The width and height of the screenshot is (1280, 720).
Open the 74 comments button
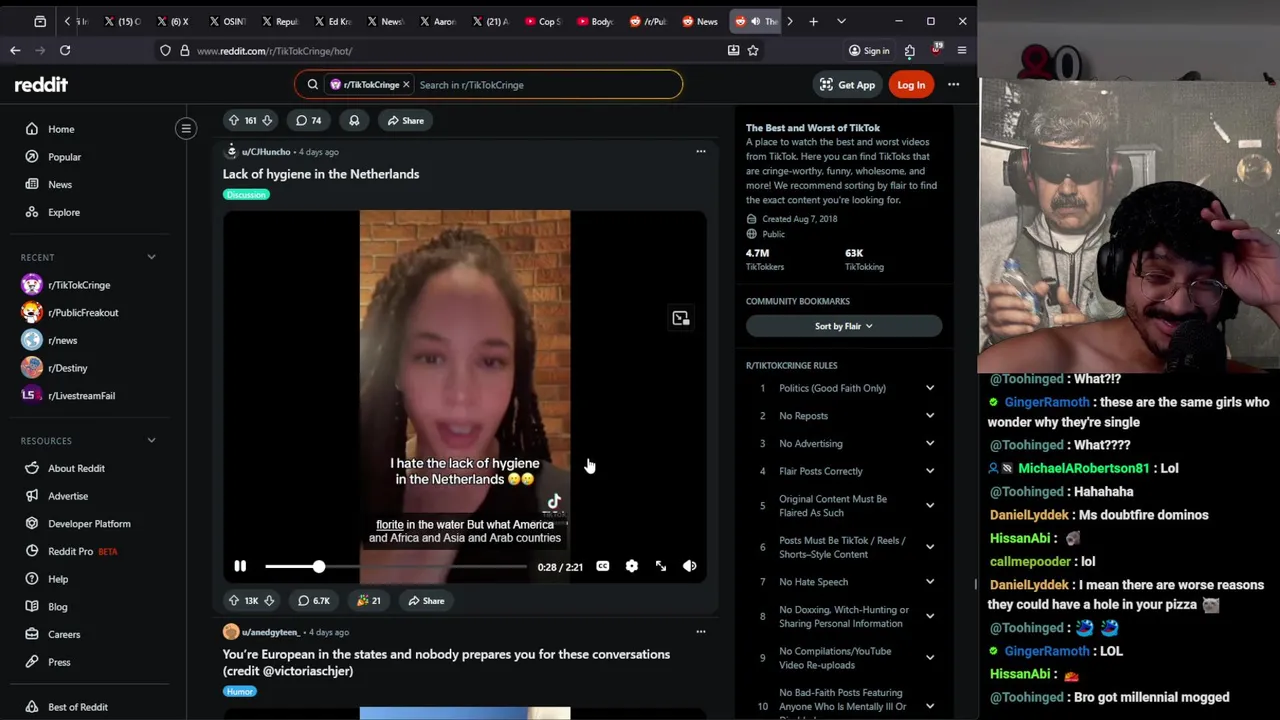308,121
